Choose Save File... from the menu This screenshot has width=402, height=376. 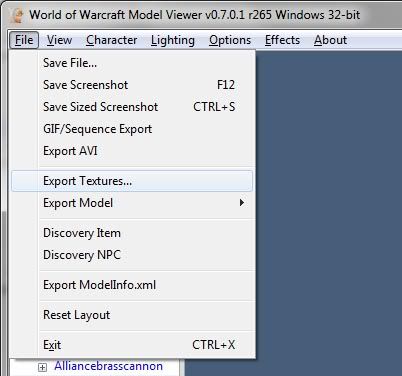point(132,63)
